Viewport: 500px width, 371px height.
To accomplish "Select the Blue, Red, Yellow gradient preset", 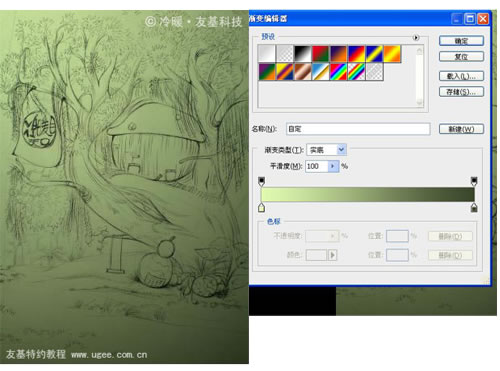I will click(357, 54).
